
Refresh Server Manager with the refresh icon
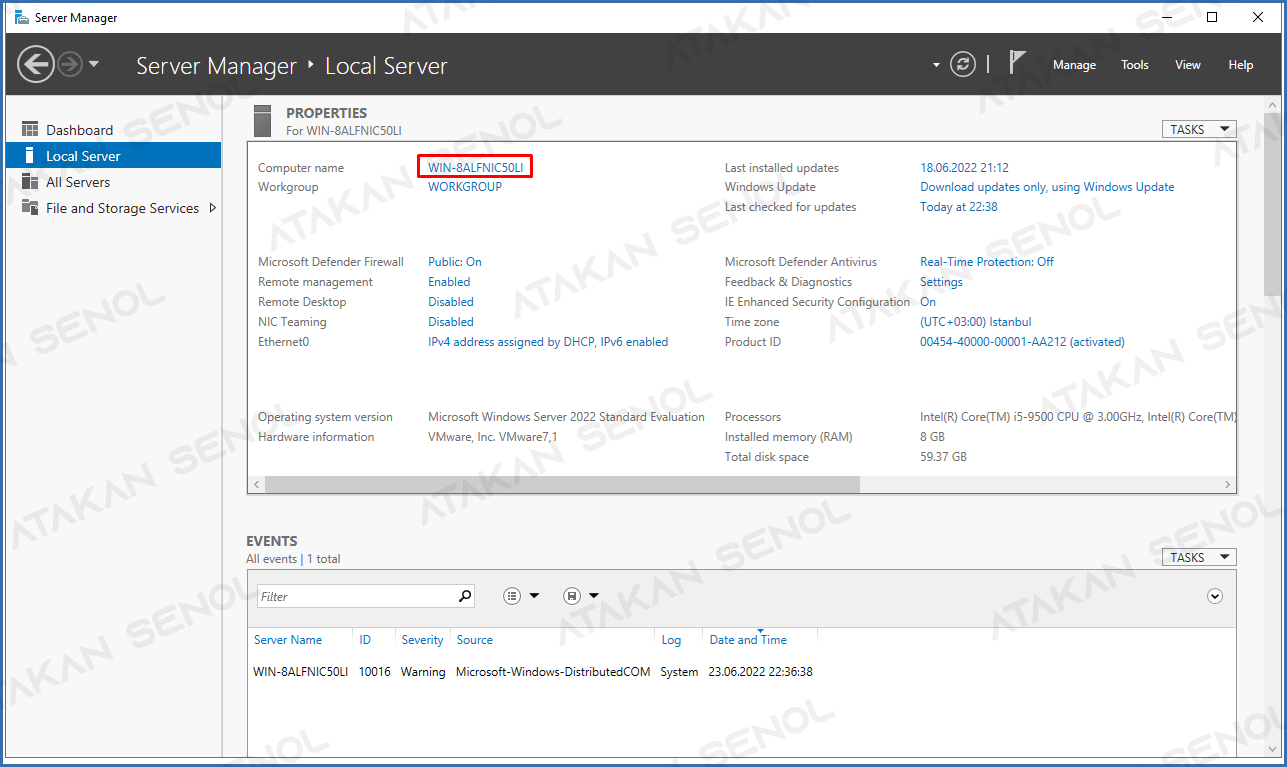pos(962,64)
